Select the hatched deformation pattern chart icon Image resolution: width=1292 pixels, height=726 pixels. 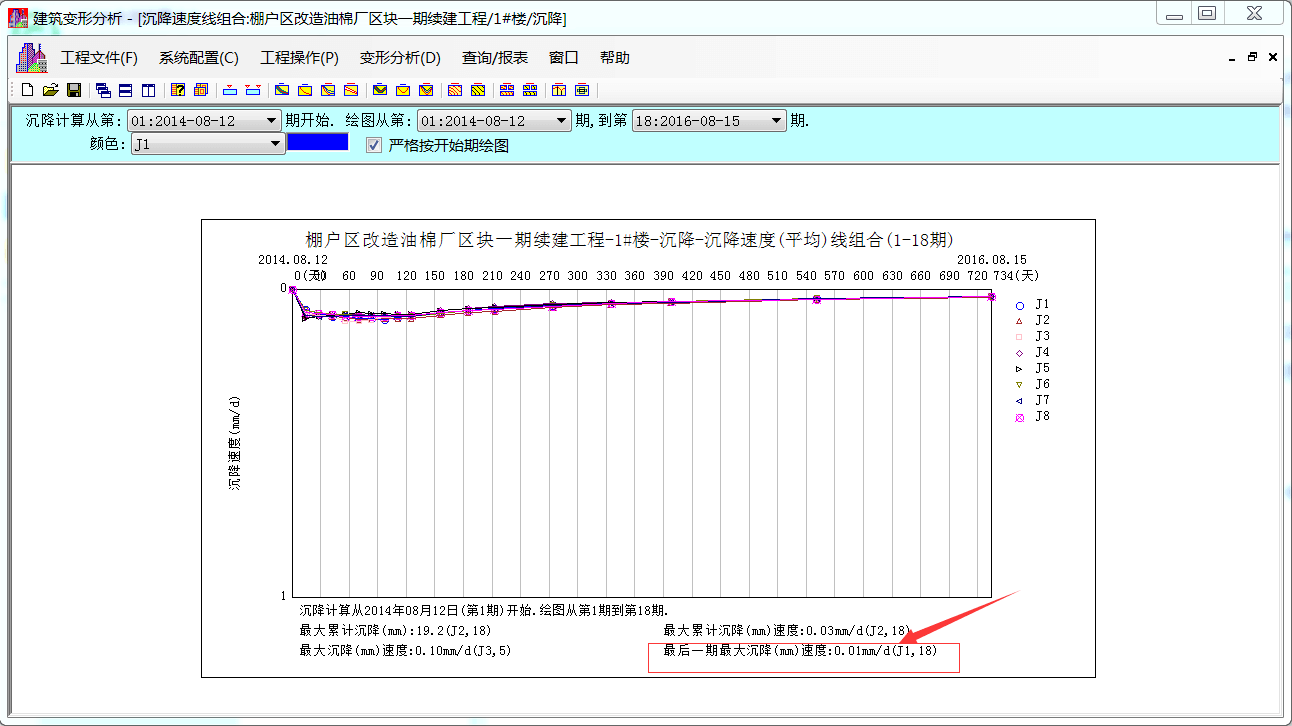point(454,90)
